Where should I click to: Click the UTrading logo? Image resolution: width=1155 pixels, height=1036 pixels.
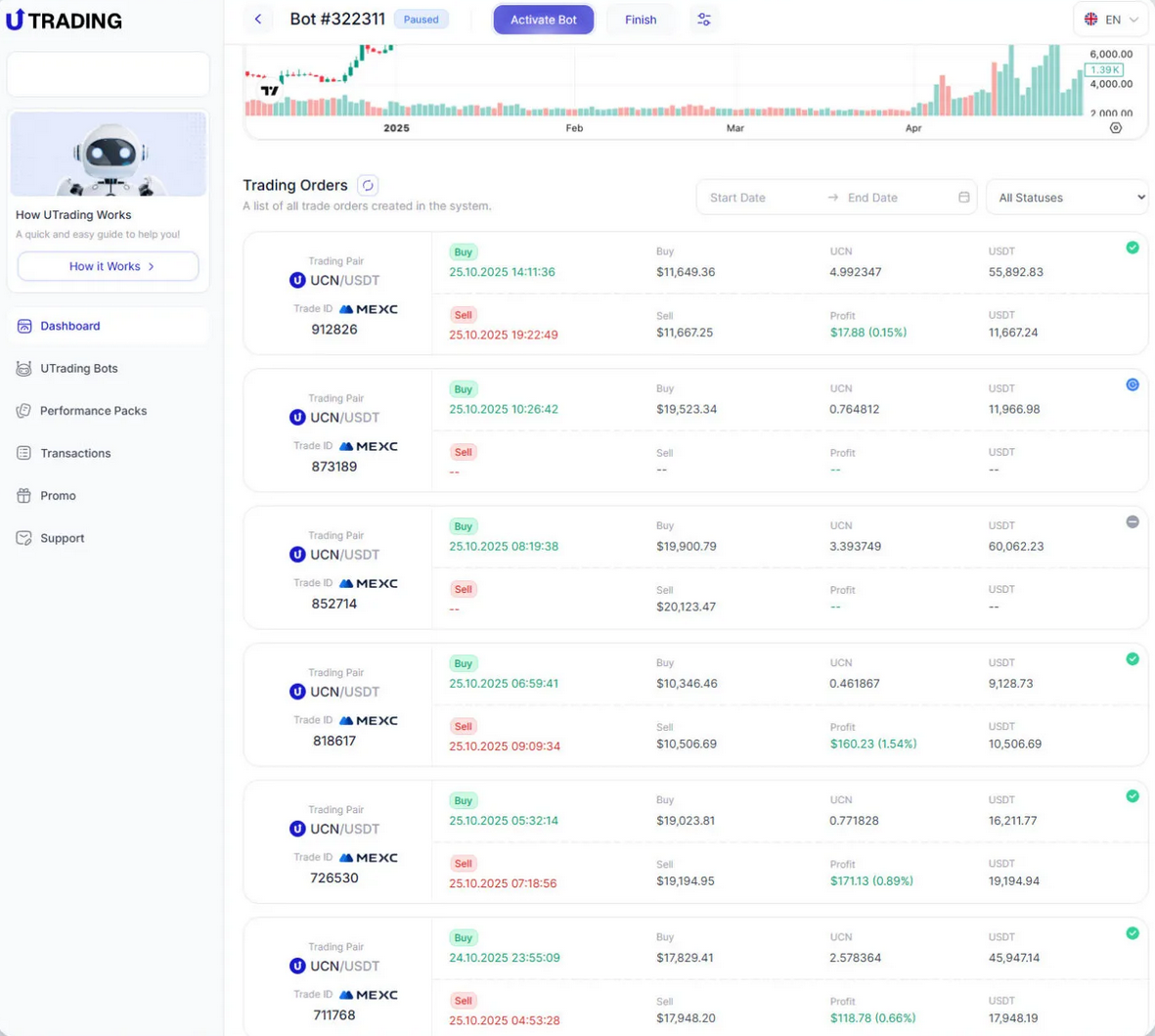(65, 21)
